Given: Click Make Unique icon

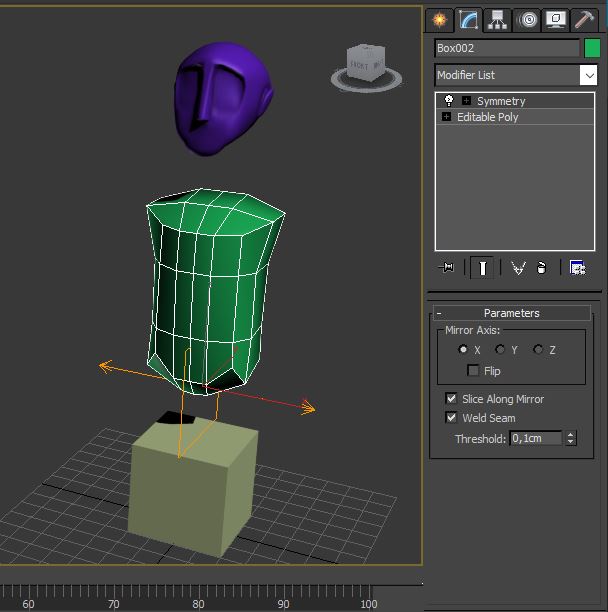Looking at the screenshot, I should click(x=518, y=267).
